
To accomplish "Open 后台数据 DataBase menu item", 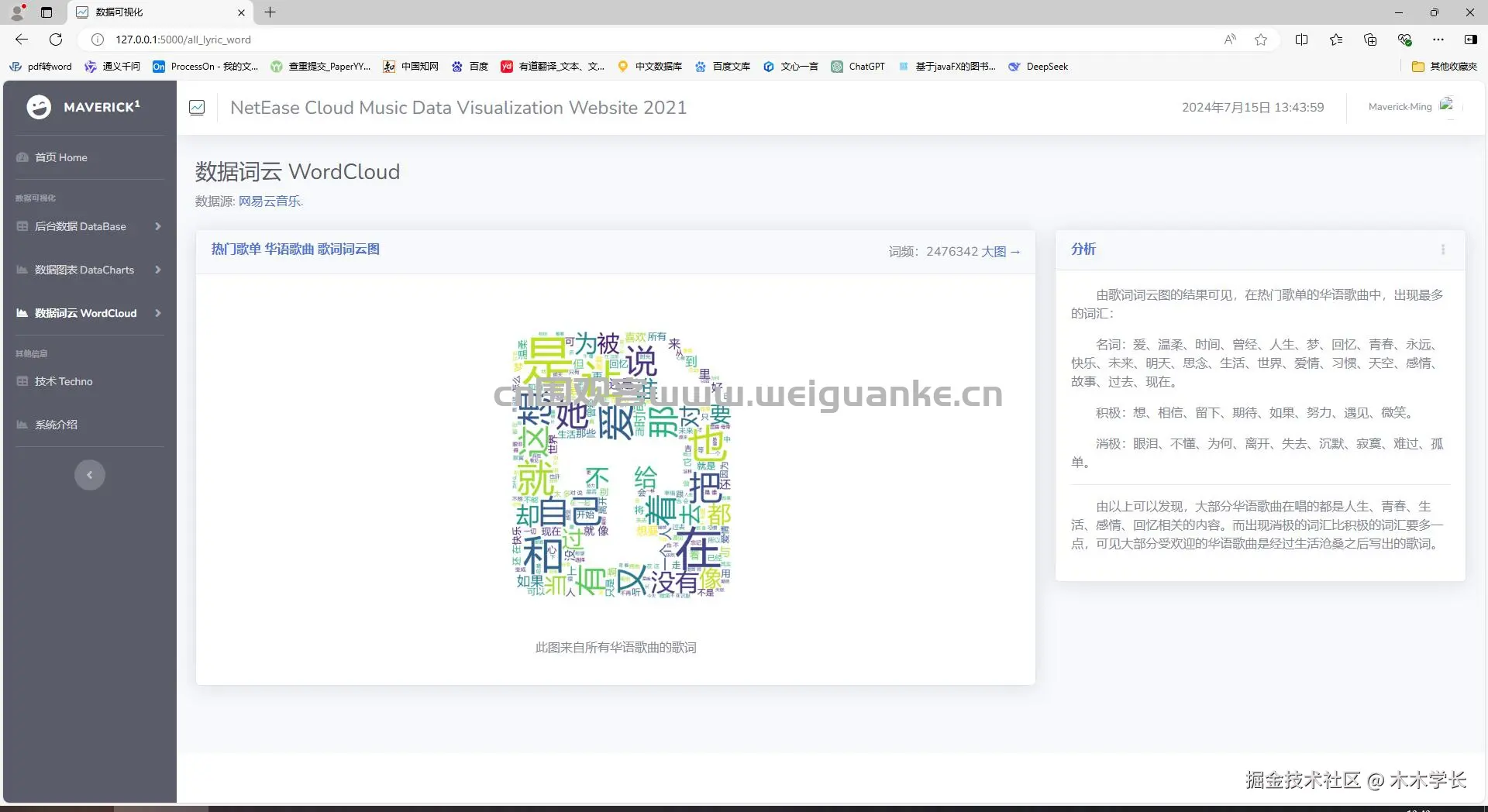I will (x=80, y=226).
